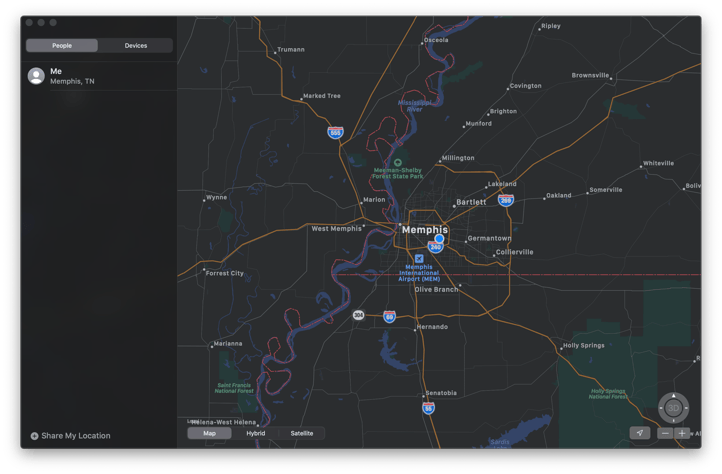Click Share My Location link
Screen dimensions: 722x474
pyautogui.click(x=76, y=436)
